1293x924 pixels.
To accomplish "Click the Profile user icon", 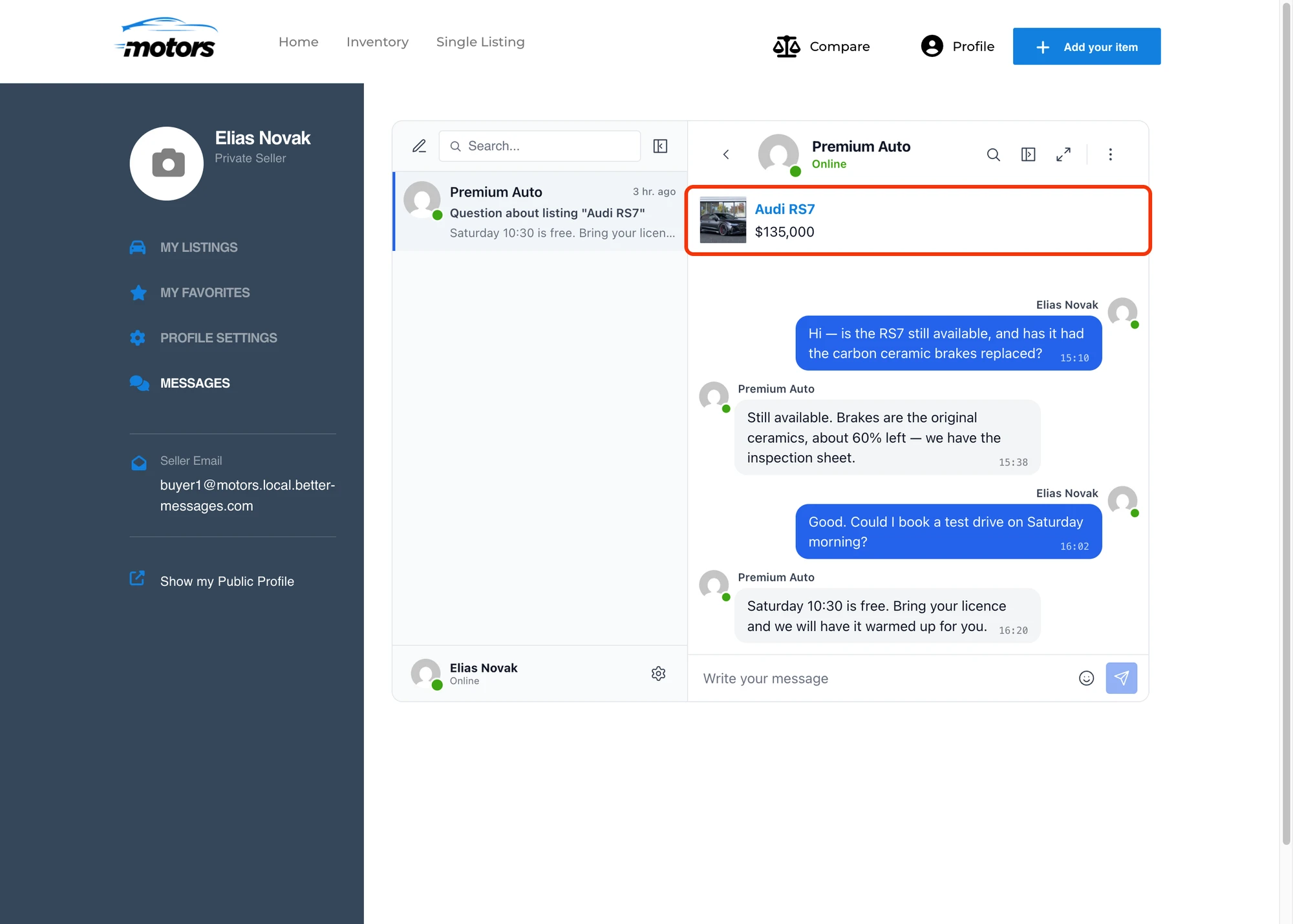I will coord(932,46).
